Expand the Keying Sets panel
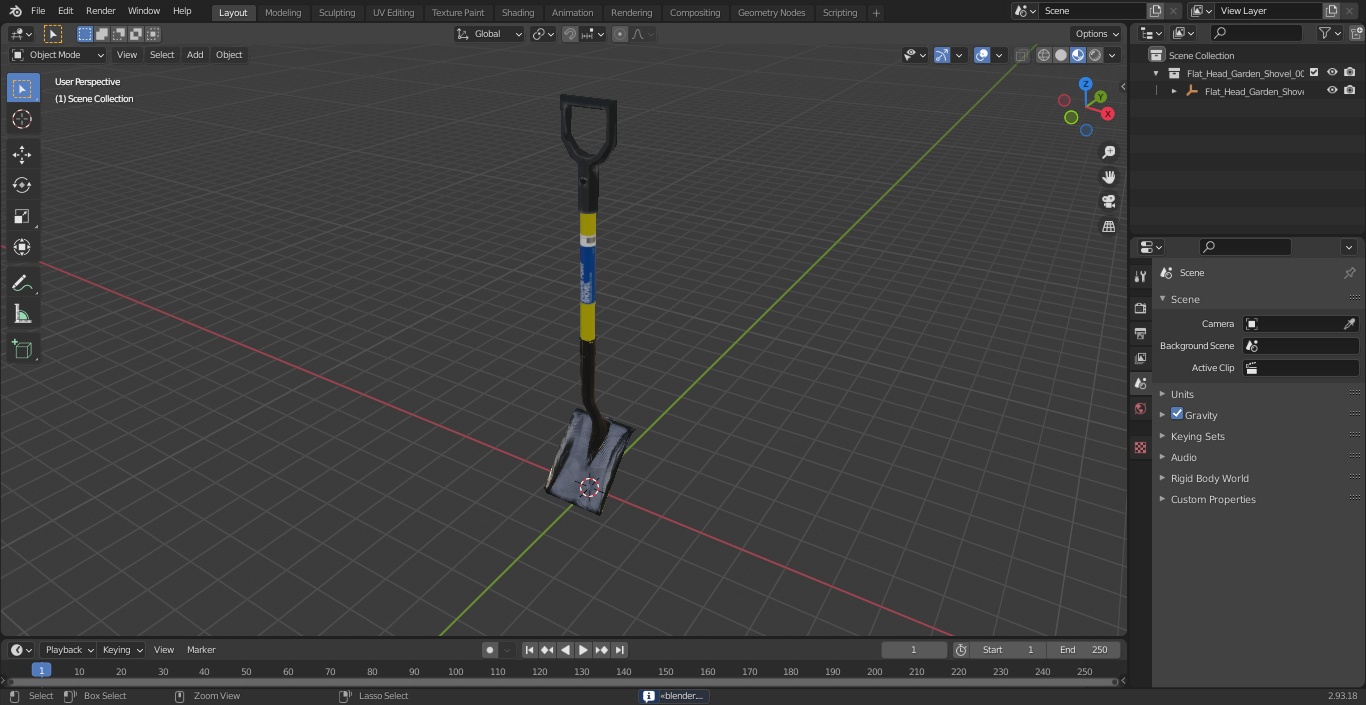This screenshot has width=1366, height=705. pos(1197,436)
